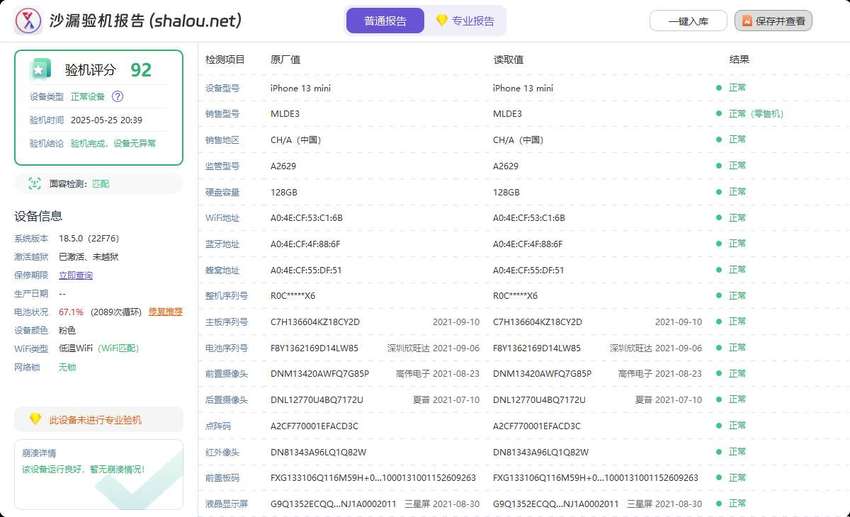The width and height of the screenshot is (850, 517).
Task: Click the 结果 column header
Action: point(739,60)
